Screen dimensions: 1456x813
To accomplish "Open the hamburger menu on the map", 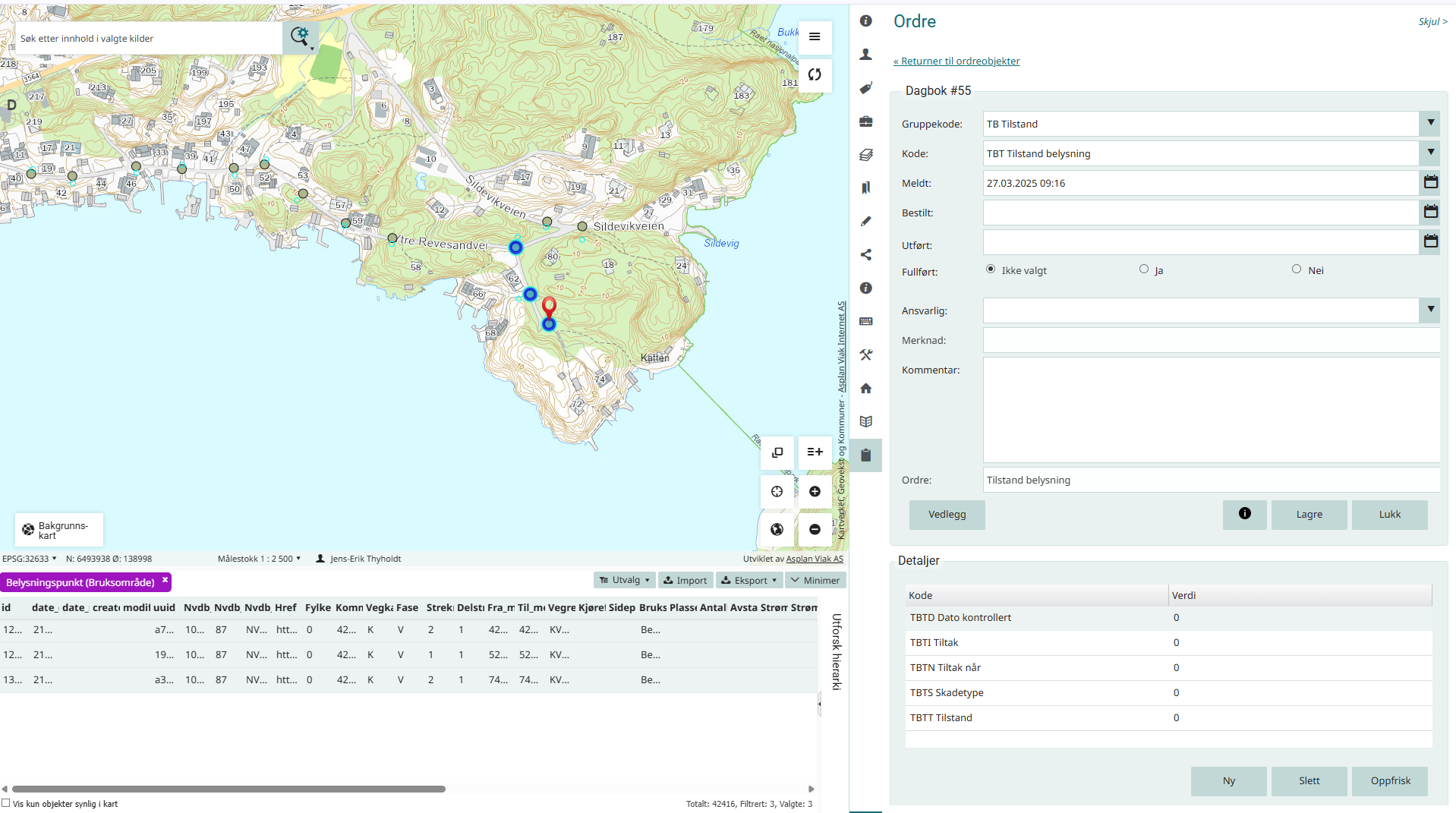I will pyautogui.click(x=815, y=36).
